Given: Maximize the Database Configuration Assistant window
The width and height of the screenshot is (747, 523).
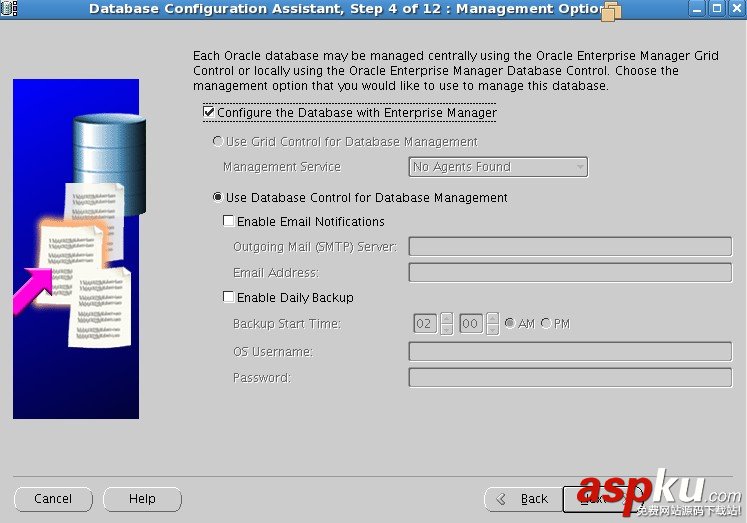Looking at the screenshot, I should pos(717,9).
